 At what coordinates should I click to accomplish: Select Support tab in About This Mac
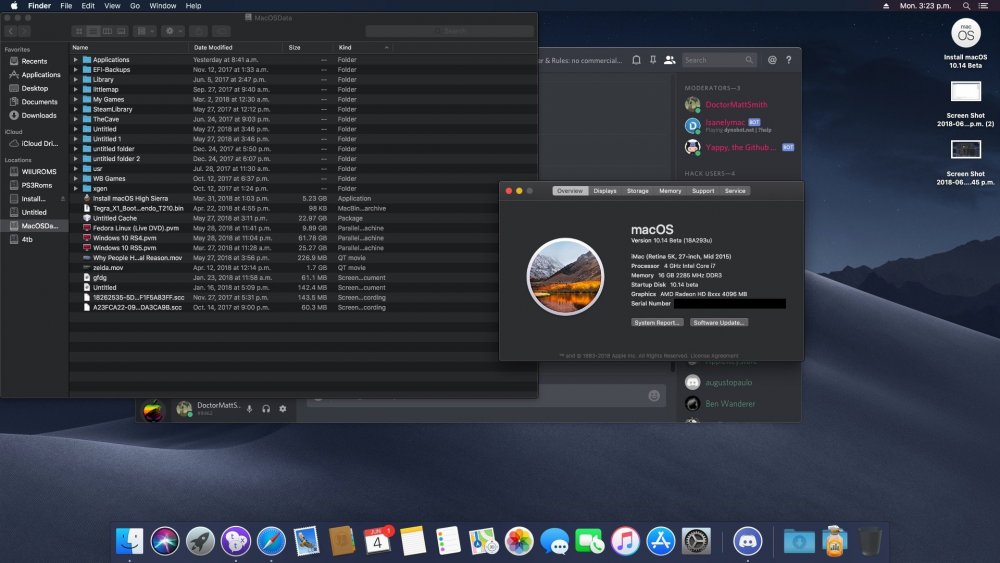703,191
